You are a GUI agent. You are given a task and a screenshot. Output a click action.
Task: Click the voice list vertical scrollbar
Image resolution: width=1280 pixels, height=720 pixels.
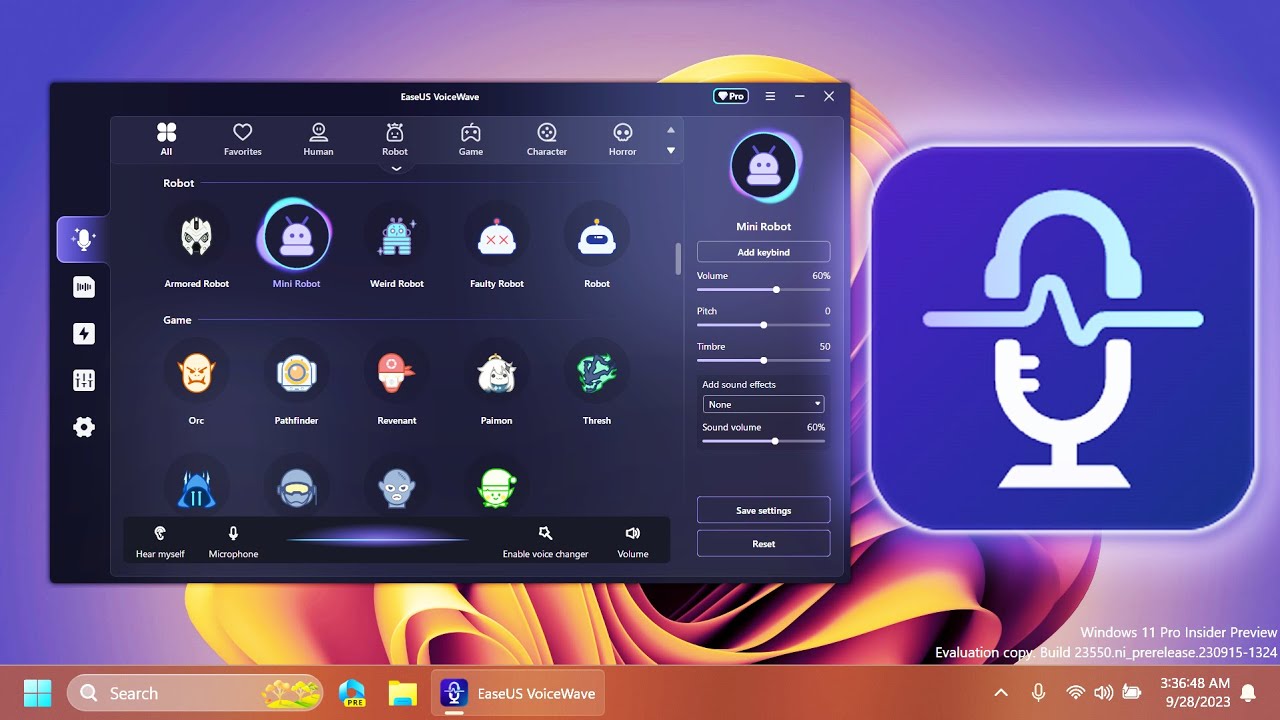[678, 259]
